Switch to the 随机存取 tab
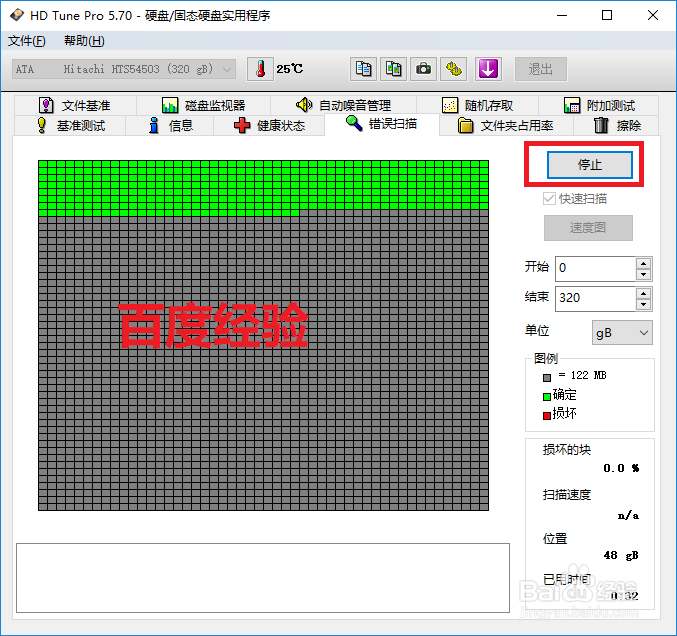 pyautogui.click(x=478, y=105)
